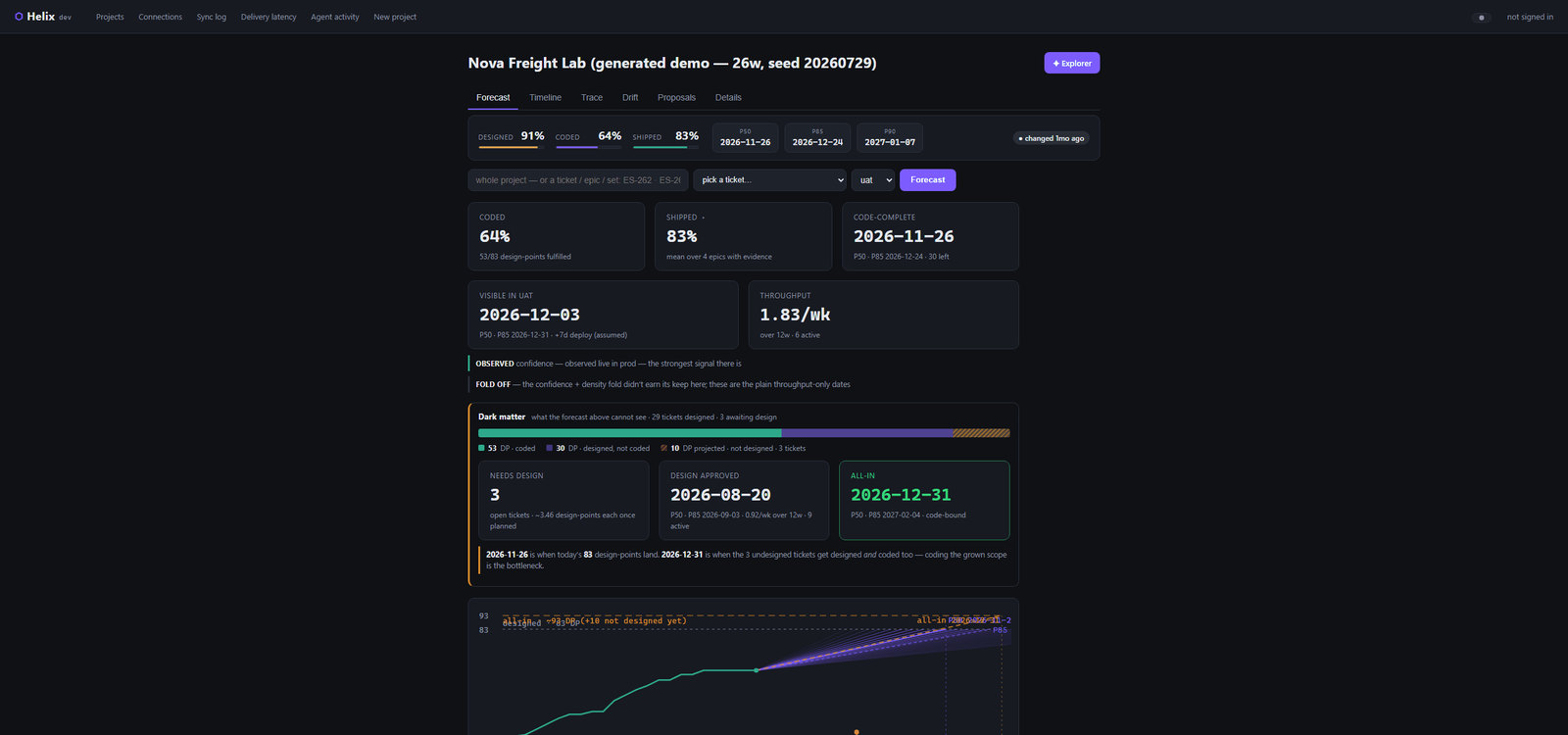This screenshot has height=735, width=1568.
Task: Click the 83 axis label on chart
Action: point(483,630)
